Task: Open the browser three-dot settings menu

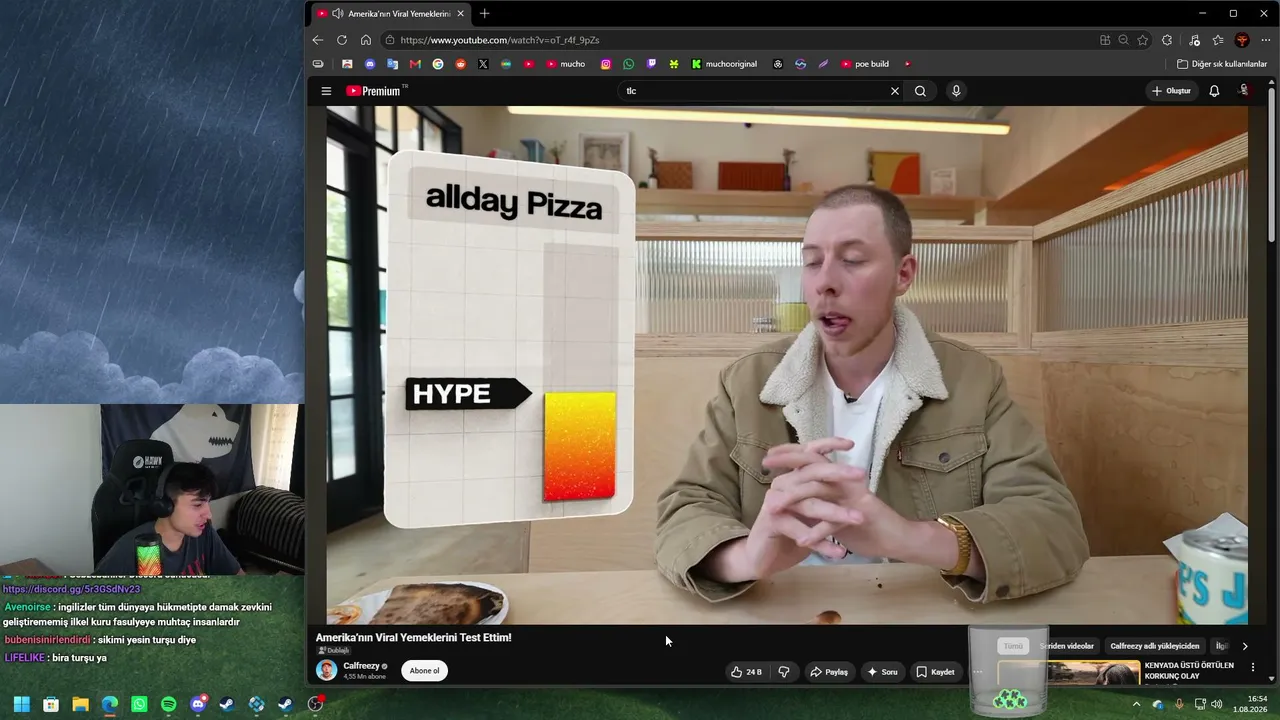Action: (x=1266, y=40)
